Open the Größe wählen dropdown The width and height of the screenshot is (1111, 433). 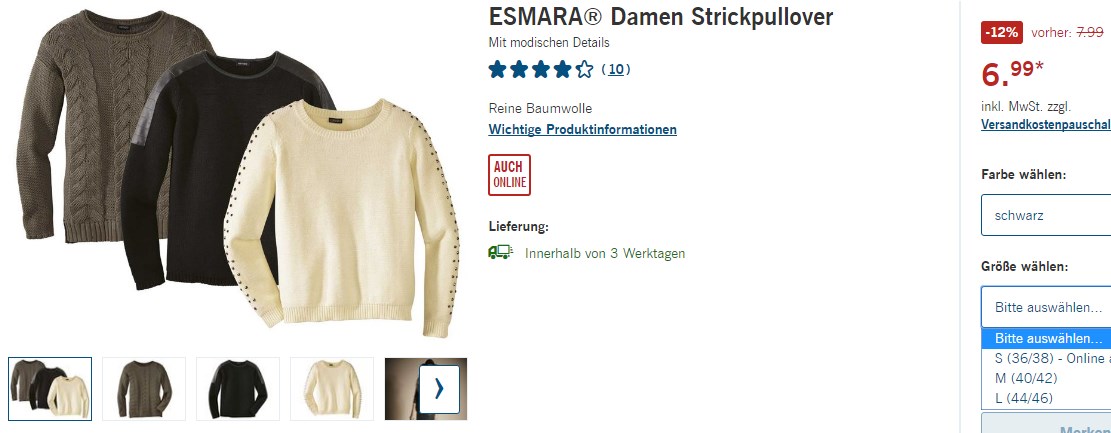coord(1046,307)
